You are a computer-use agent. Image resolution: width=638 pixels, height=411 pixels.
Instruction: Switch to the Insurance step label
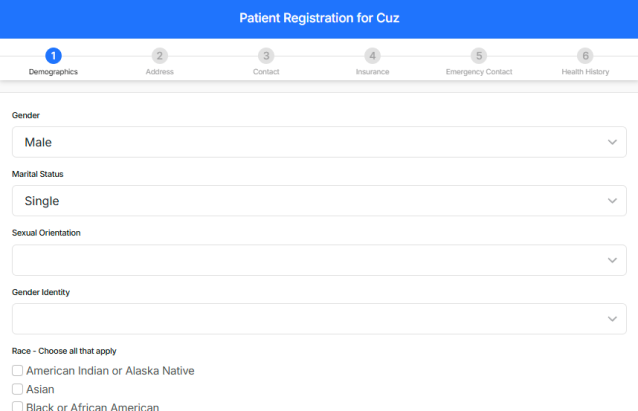tap(372, 72)
